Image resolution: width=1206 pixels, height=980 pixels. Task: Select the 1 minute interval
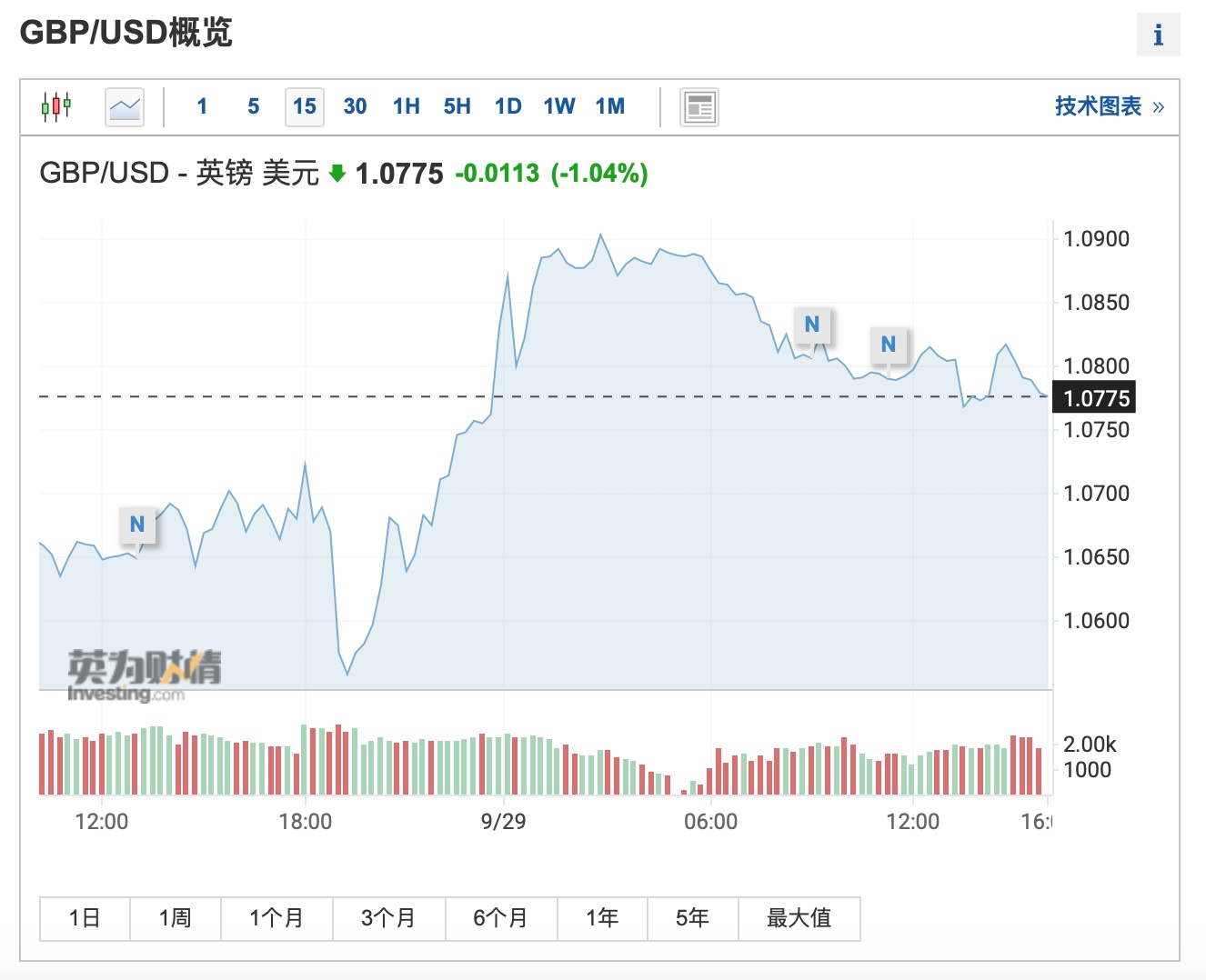(202, 106)
